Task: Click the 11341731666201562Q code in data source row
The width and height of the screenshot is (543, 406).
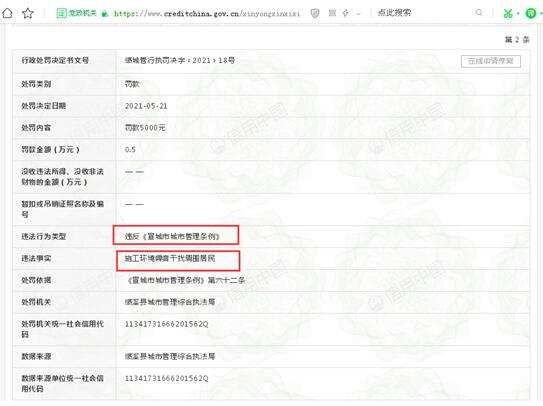Action: pos(167,378)
